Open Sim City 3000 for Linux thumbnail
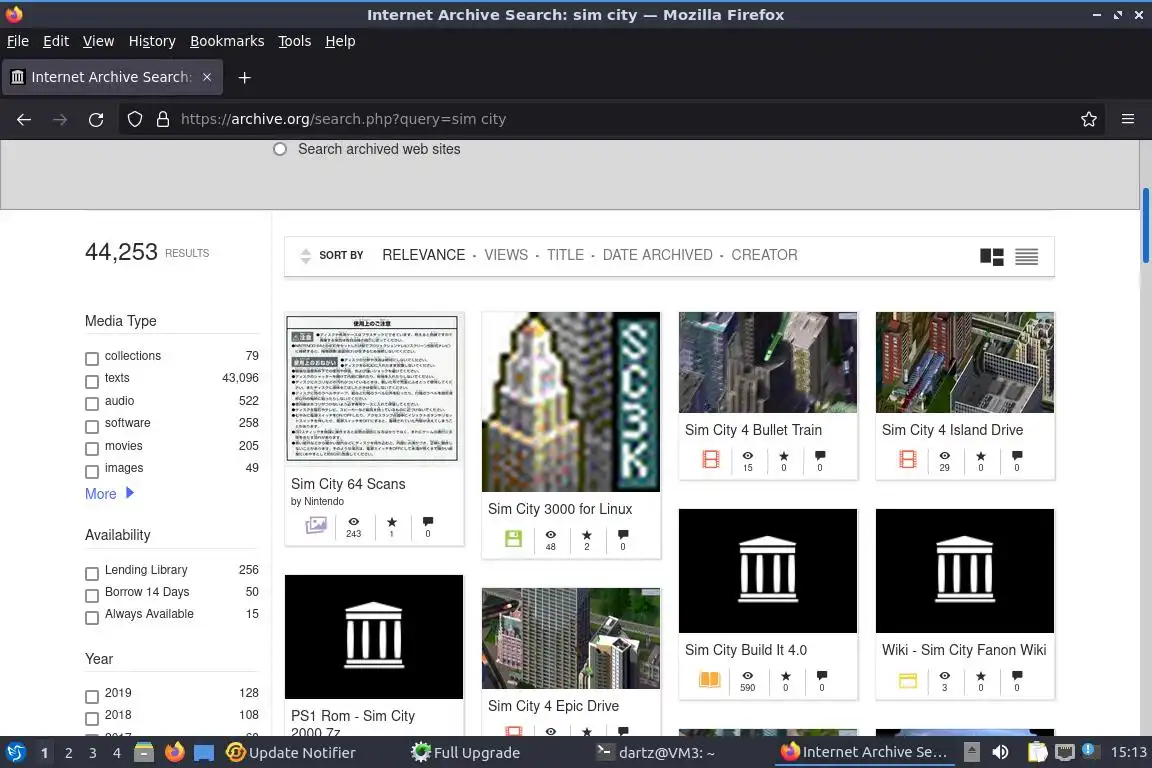The width and height of the screenshot is (1152, 768). [x=571, y=402]
